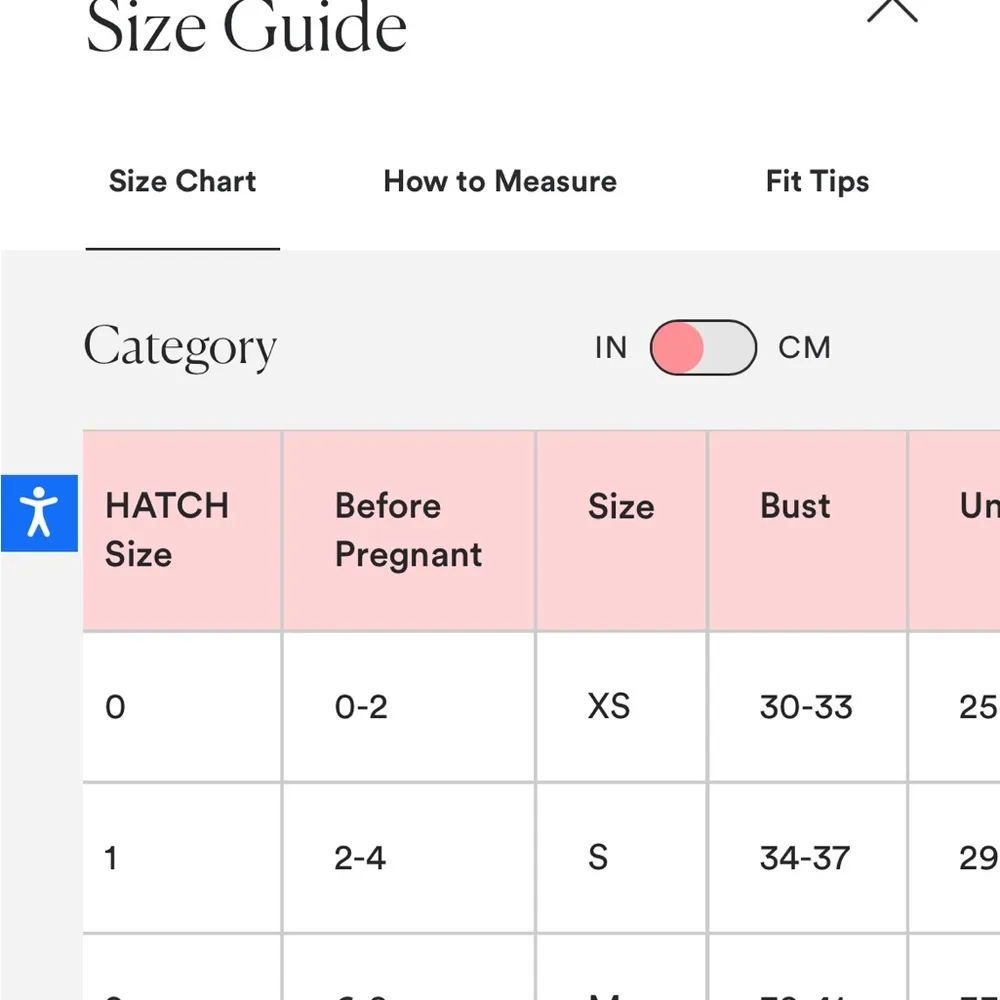
Task: Click the 30-33 bust measurement cell
Action: [x=806, y=707]
